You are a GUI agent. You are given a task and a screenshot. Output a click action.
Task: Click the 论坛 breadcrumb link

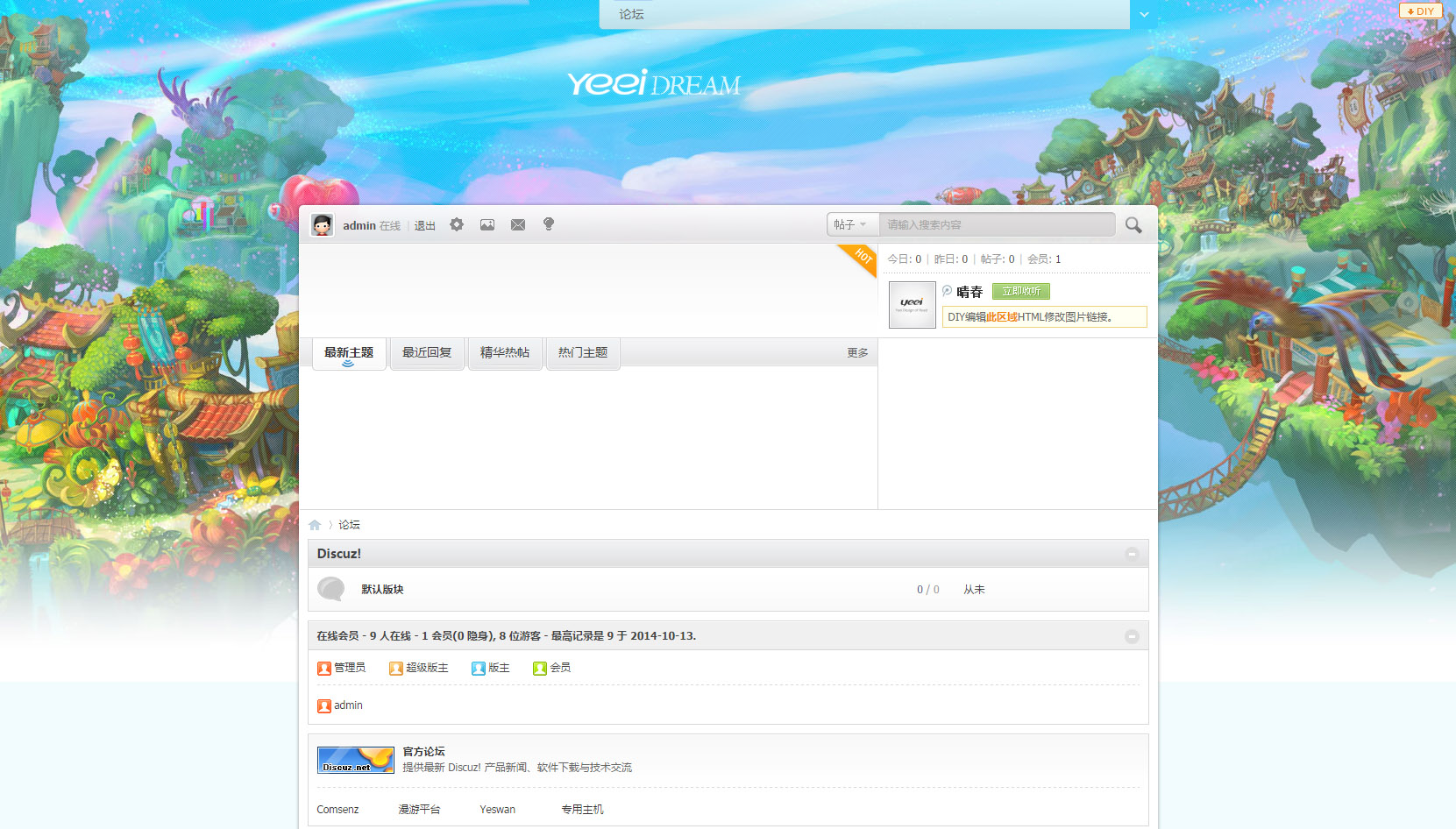pyautogui.click(x=349, y=525)
